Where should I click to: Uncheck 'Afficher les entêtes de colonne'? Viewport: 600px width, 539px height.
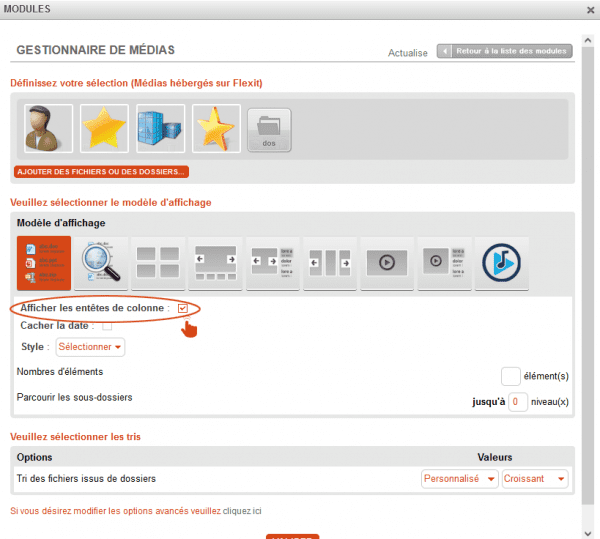[x=183, y=309]
